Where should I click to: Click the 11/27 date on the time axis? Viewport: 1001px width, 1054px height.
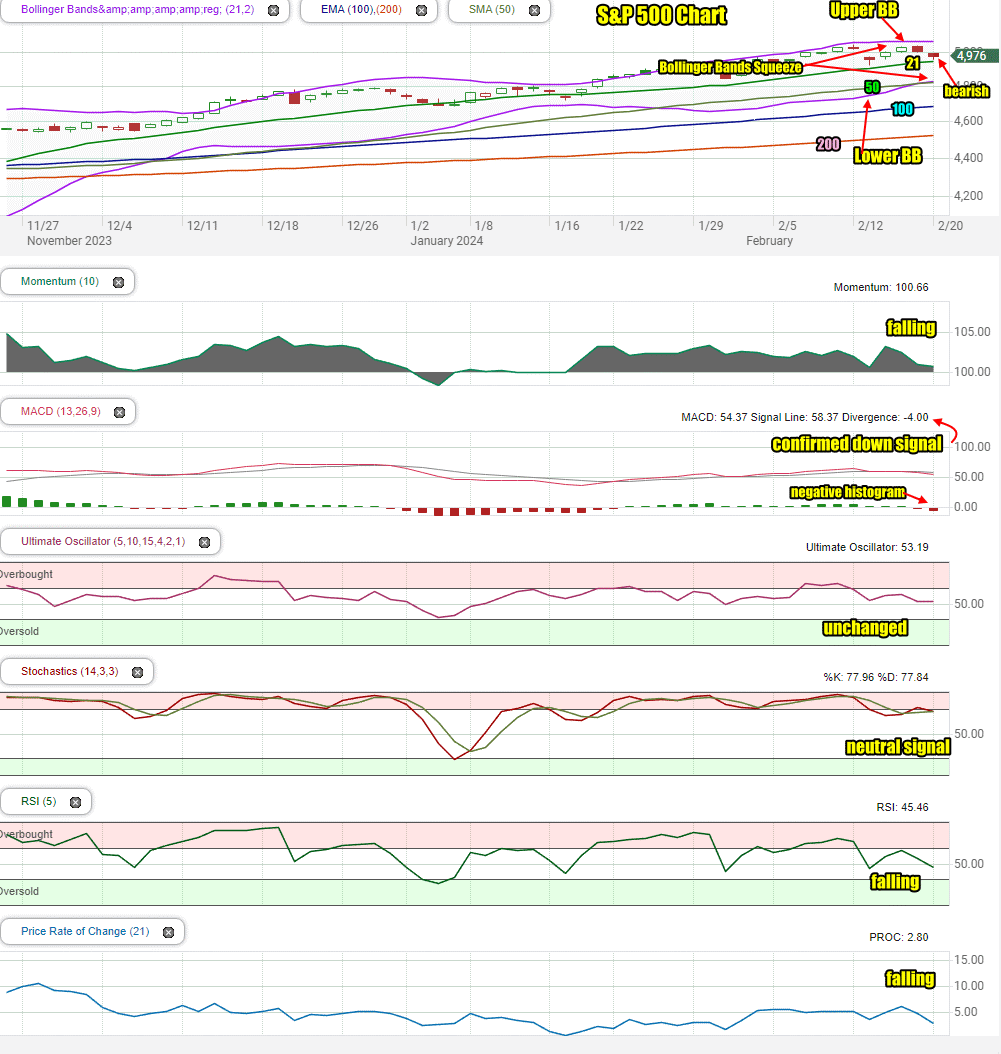point(43,226)
